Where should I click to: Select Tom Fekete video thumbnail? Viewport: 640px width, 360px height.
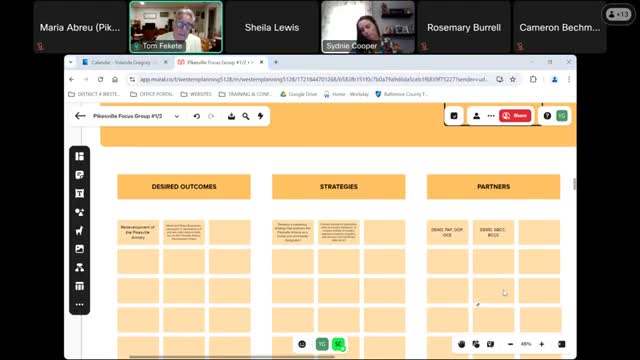[176, 27]
